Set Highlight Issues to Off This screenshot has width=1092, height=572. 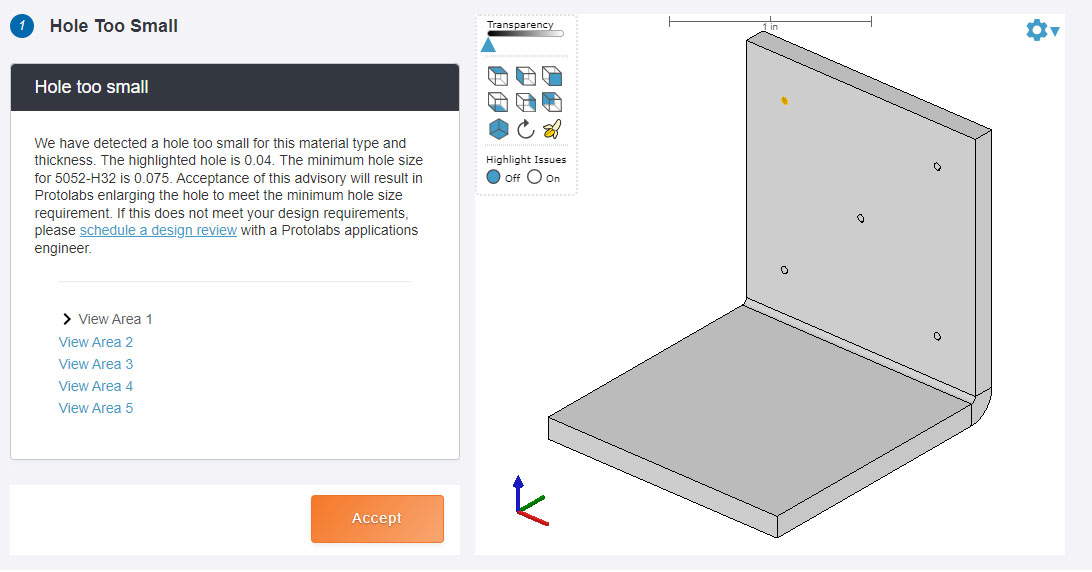coord(494,177)
